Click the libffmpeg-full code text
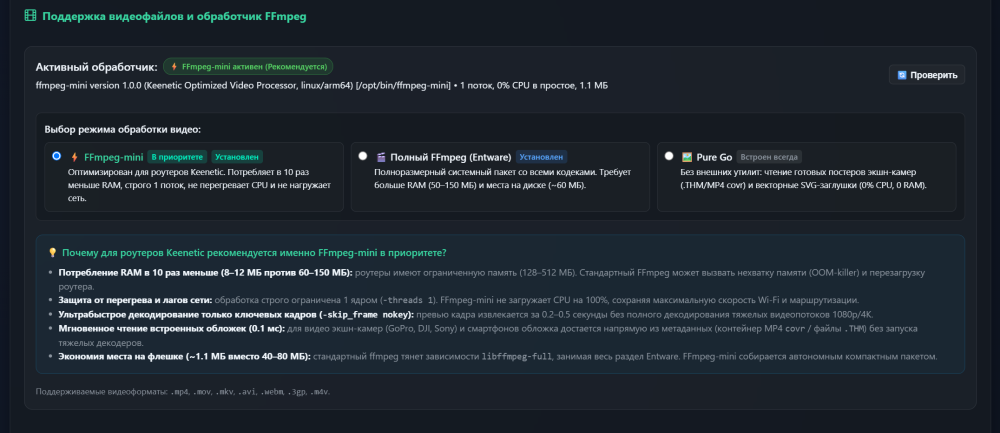 (x=517, y=356)
